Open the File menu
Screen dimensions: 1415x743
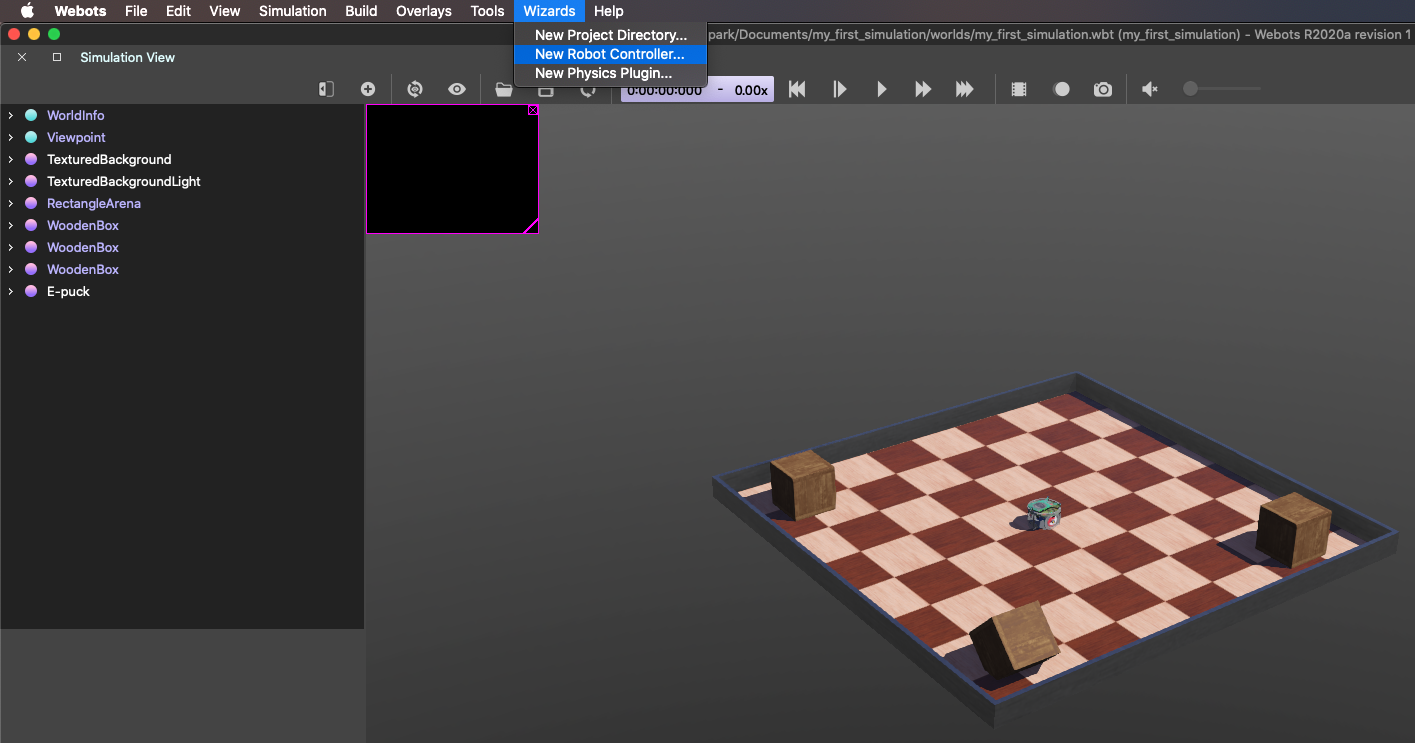tap(136, 11)
